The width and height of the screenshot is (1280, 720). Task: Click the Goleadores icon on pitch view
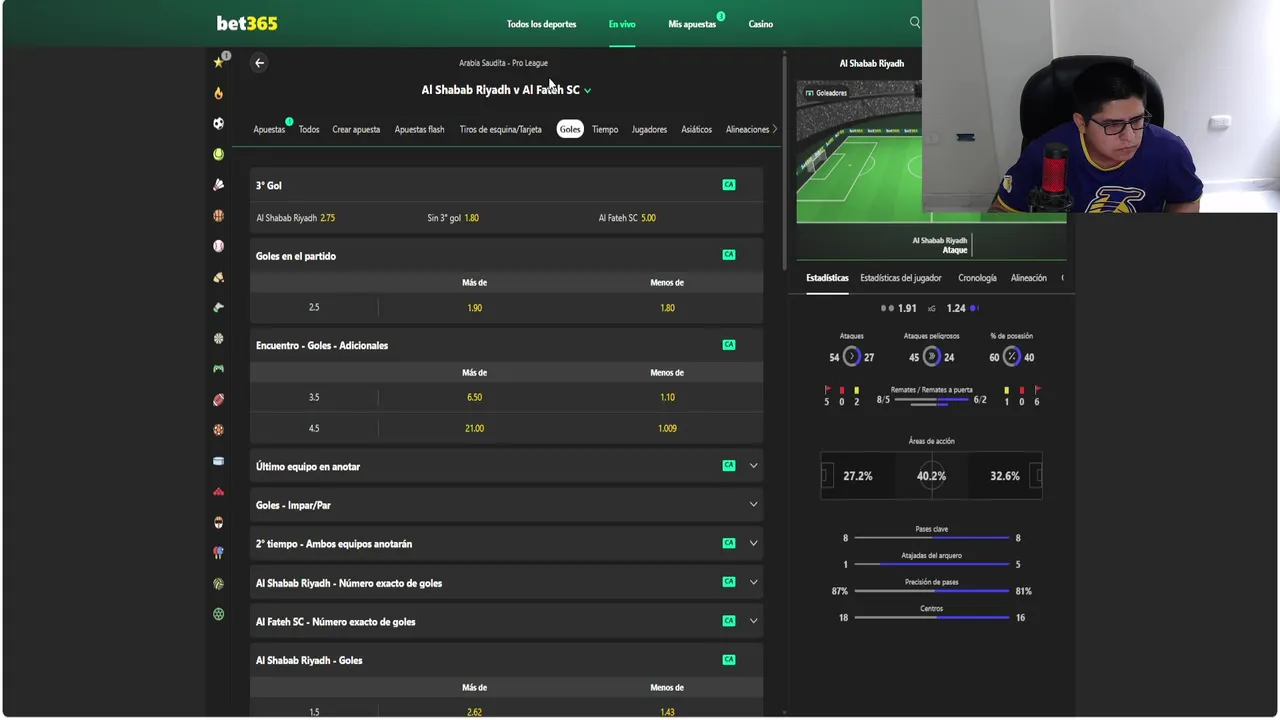[x=808, y=93]
